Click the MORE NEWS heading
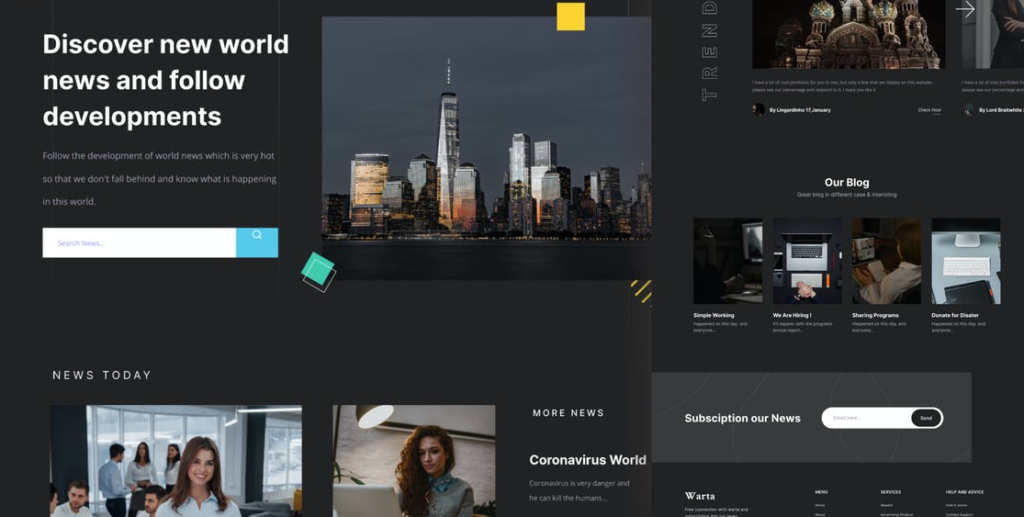1024x517 pixels. pyautogui.click(x=568, y=413)
